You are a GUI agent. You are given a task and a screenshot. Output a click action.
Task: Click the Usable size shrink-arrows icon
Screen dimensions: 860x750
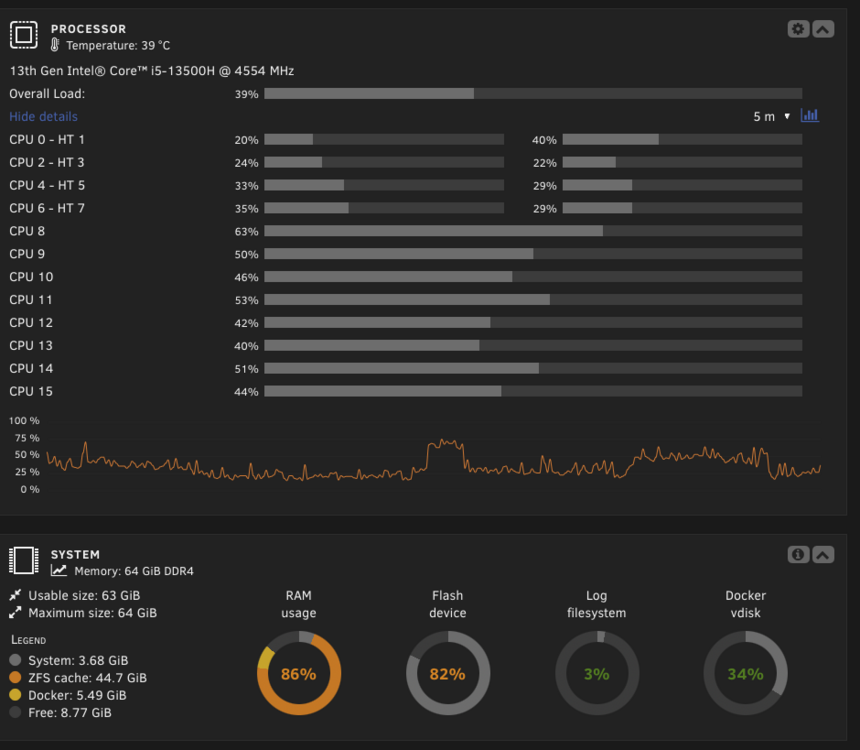[x=15, y=595]
